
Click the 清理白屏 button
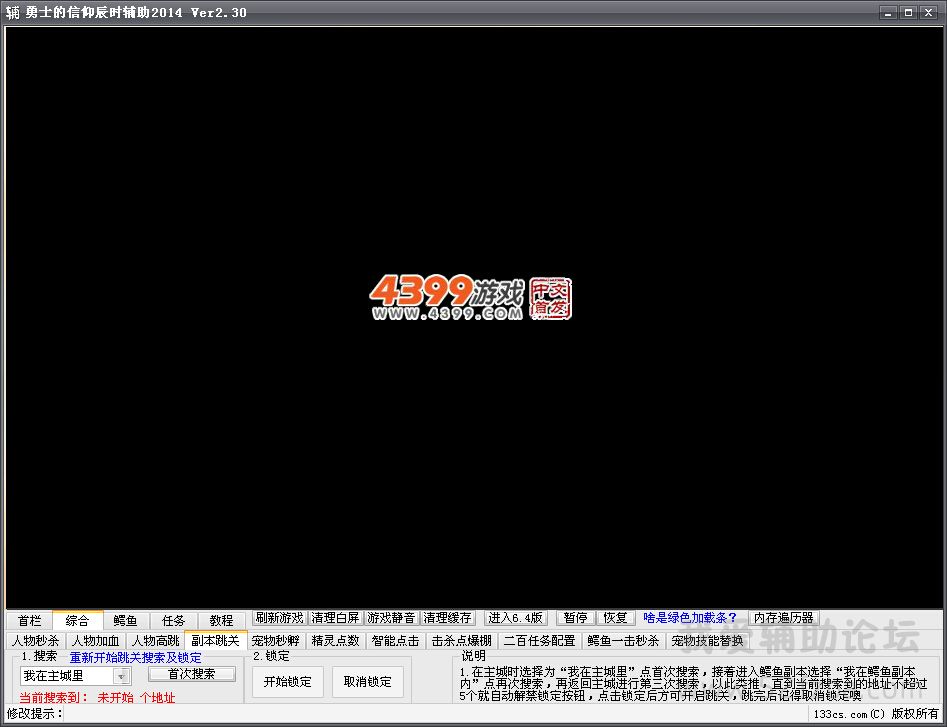[335, 618]
